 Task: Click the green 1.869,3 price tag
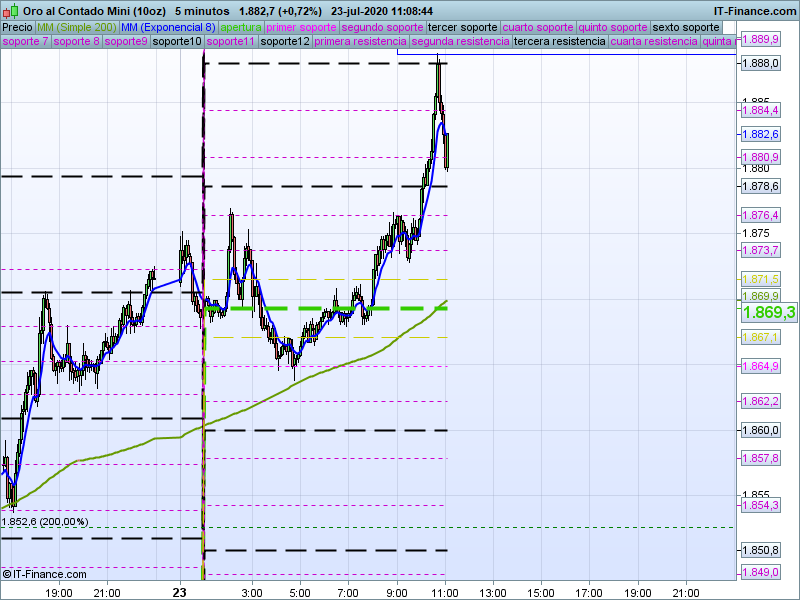[x=769, y=313]
